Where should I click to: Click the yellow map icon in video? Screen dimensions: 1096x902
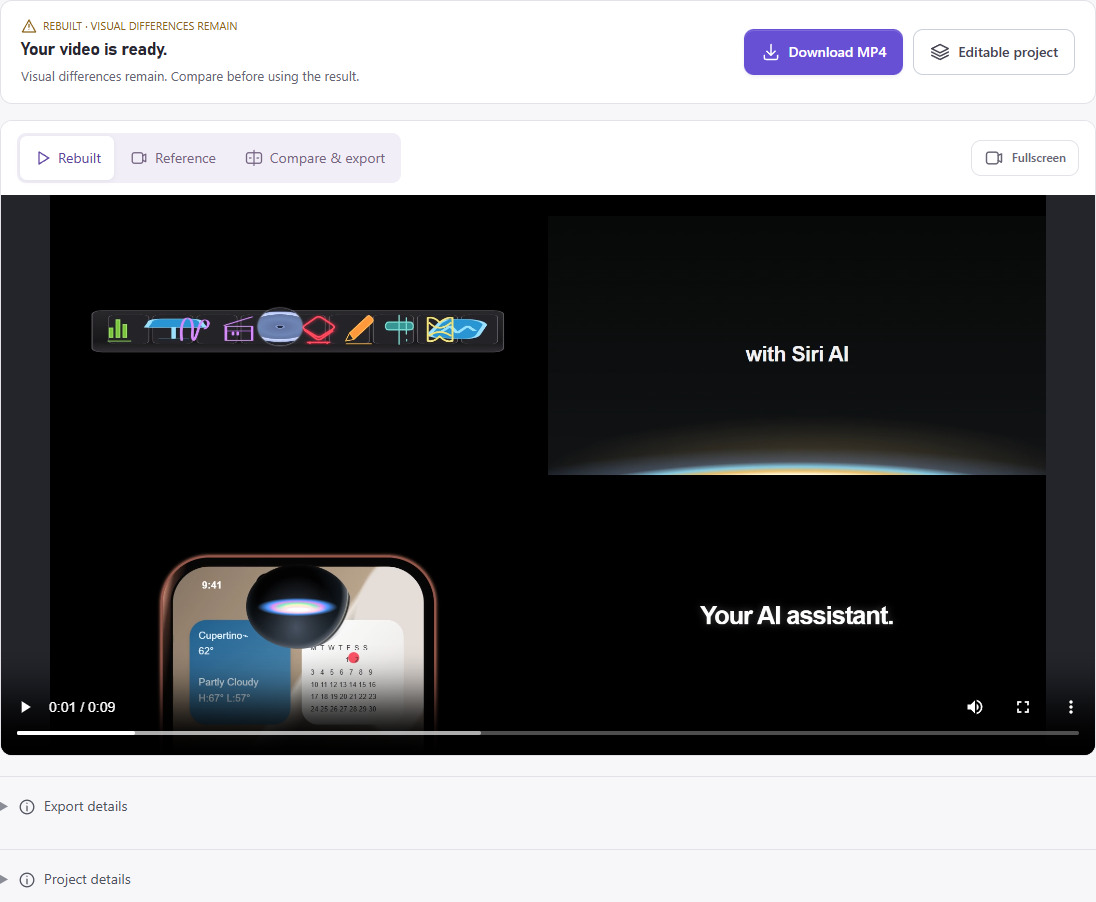click(440, 329)
